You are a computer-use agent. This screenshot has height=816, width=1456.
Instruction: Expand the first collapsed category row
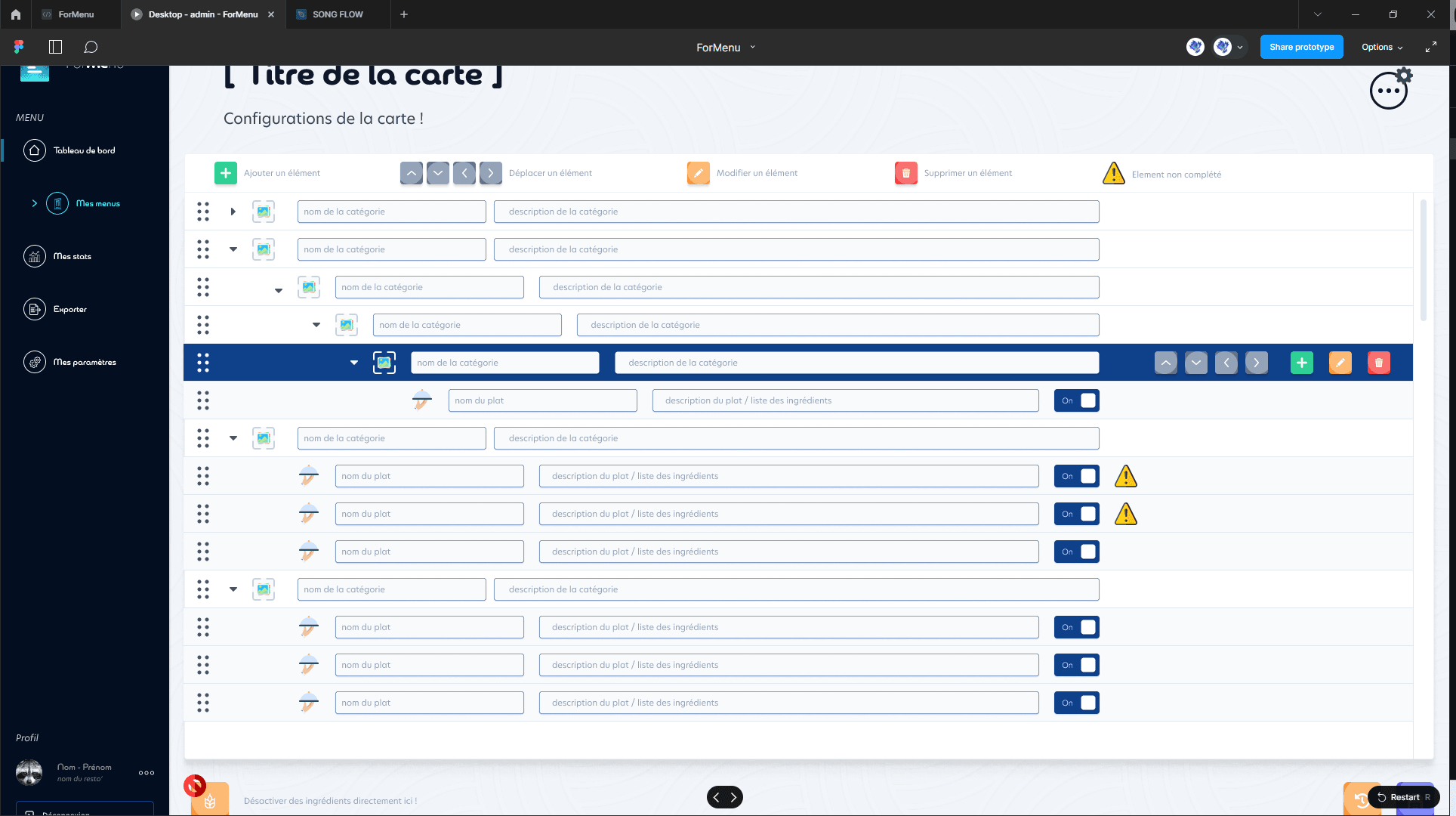(x=233, y=212)
